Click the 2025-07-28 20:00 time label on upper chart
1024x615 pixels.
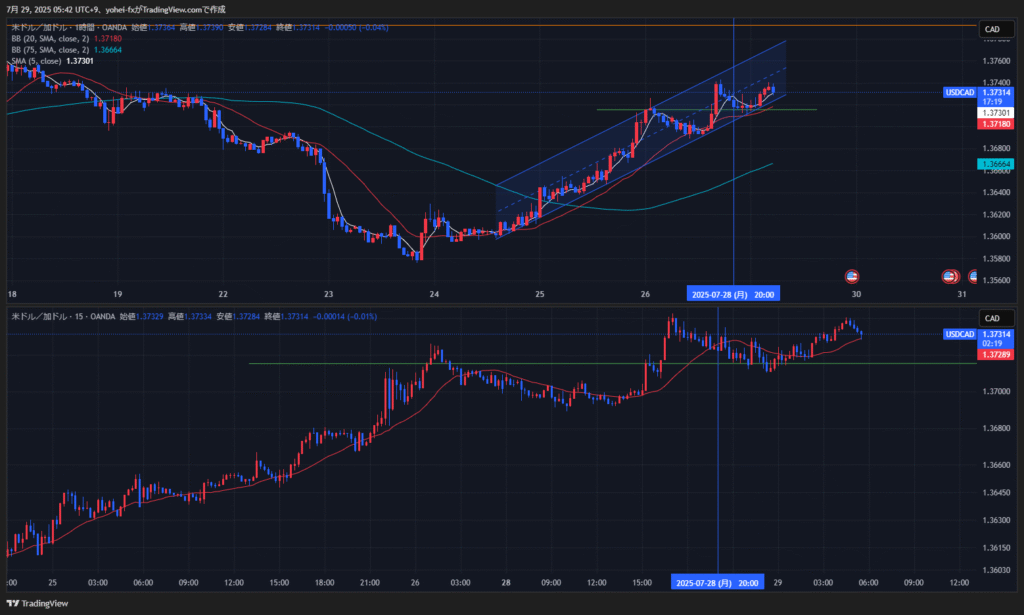[x=733, y=294]
